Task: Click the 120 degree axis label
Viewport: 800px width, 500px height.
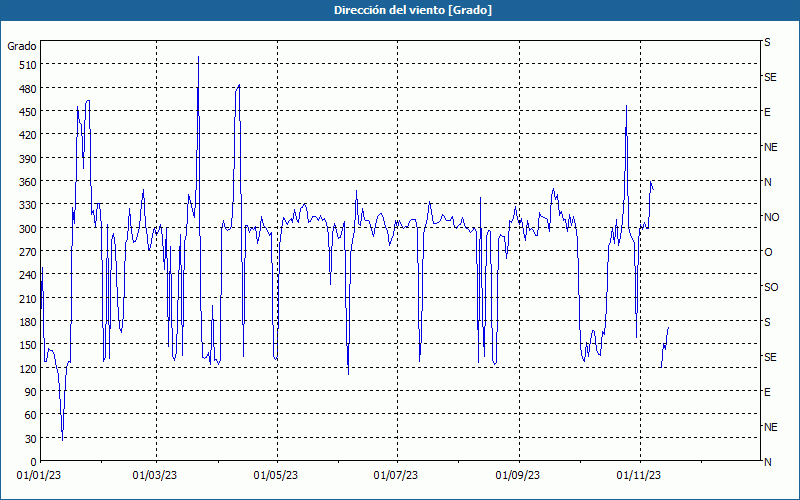Action: coord(28,369)
